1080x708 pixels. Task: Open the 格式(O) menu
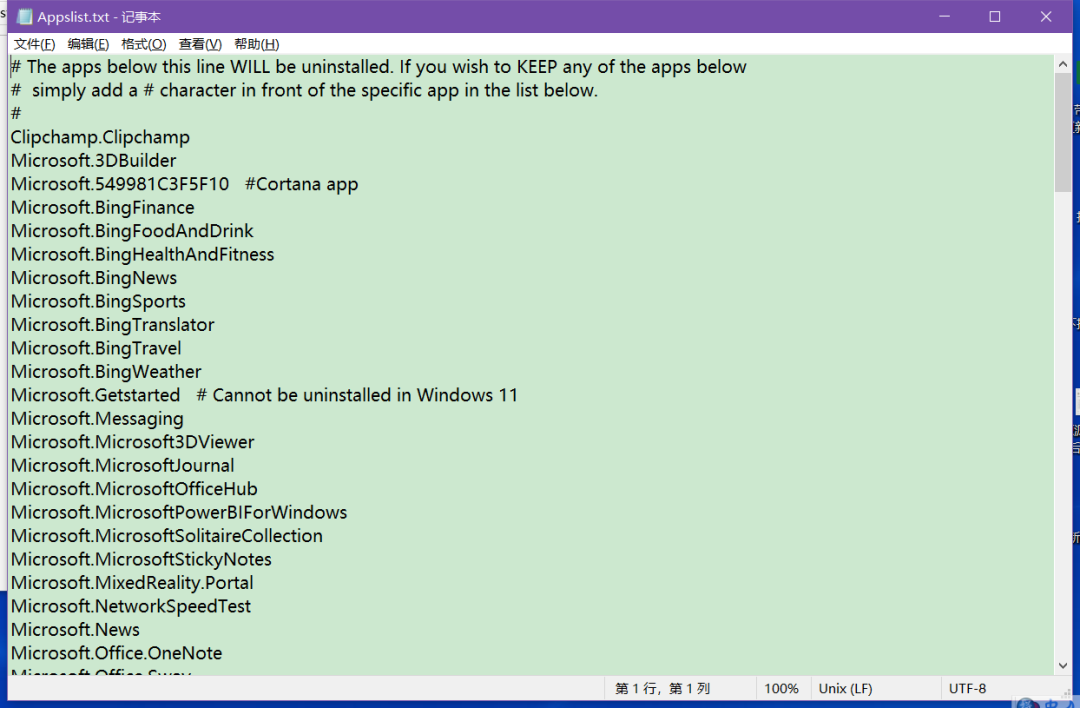point(143,44)
